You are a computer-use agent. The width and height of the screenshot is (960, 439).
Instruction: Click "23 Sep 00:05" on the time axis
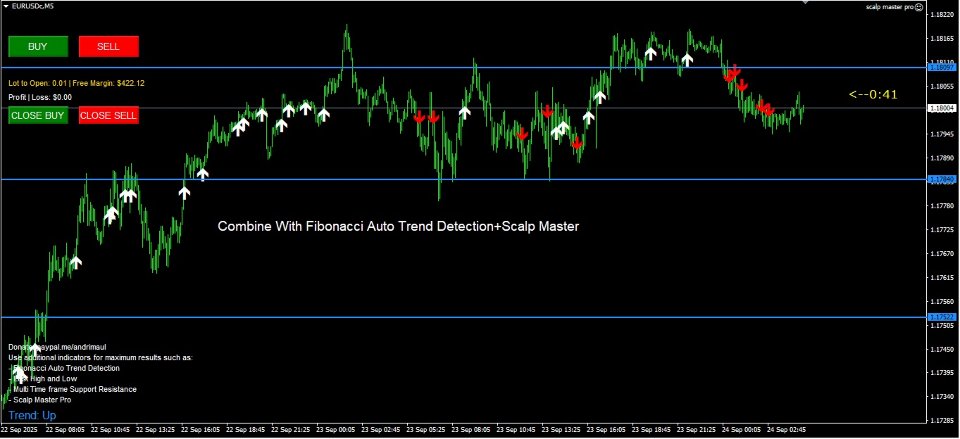[336, 430]
